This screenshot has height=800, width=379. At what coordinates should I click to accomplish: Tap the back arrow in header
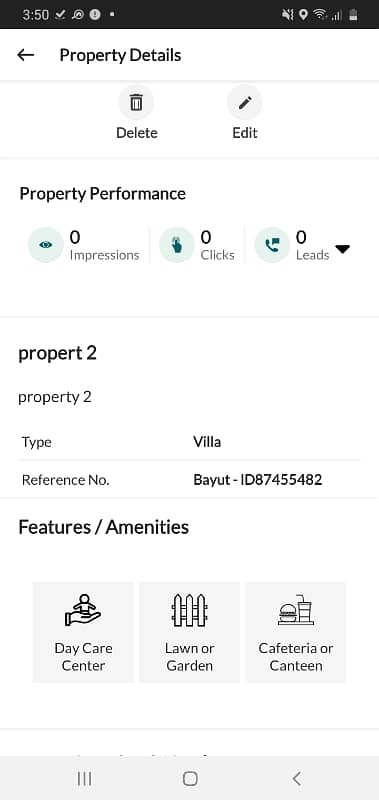tap(26, 55)
